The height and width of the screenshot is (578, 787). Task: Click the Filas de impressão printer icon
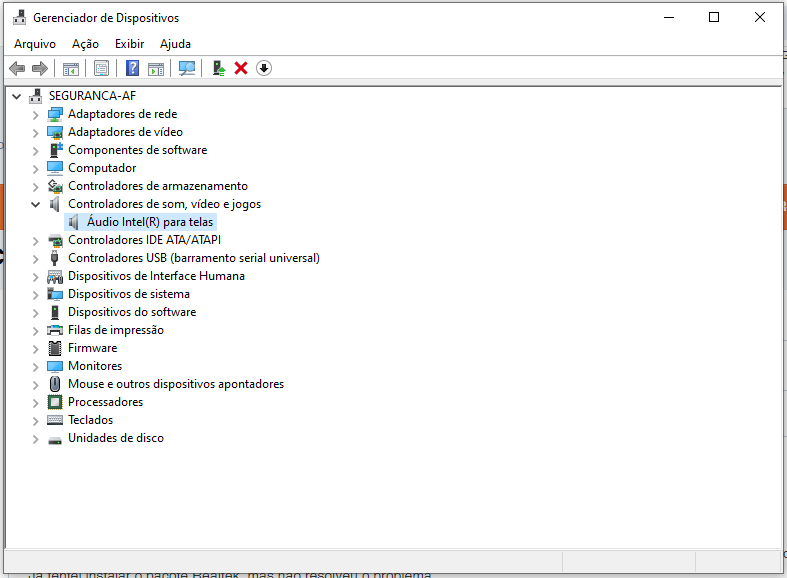tap(55, 330)
